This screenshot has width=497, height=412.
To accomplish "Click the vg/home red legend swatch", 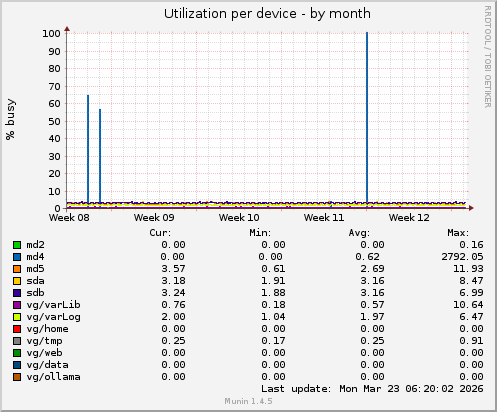I will click(x=17, y=329).
